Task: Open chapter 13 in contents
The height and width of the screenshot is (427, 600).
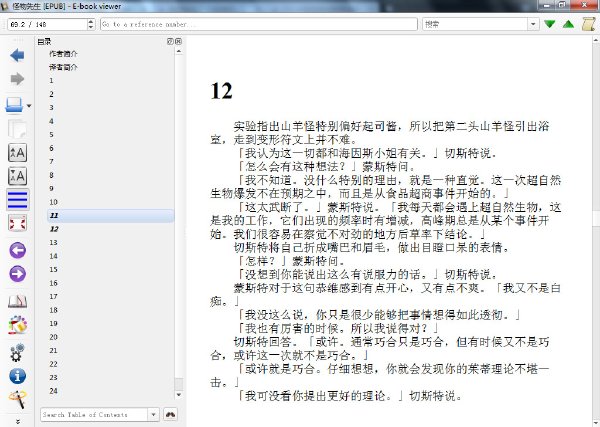Action: (x=54, y=243)
